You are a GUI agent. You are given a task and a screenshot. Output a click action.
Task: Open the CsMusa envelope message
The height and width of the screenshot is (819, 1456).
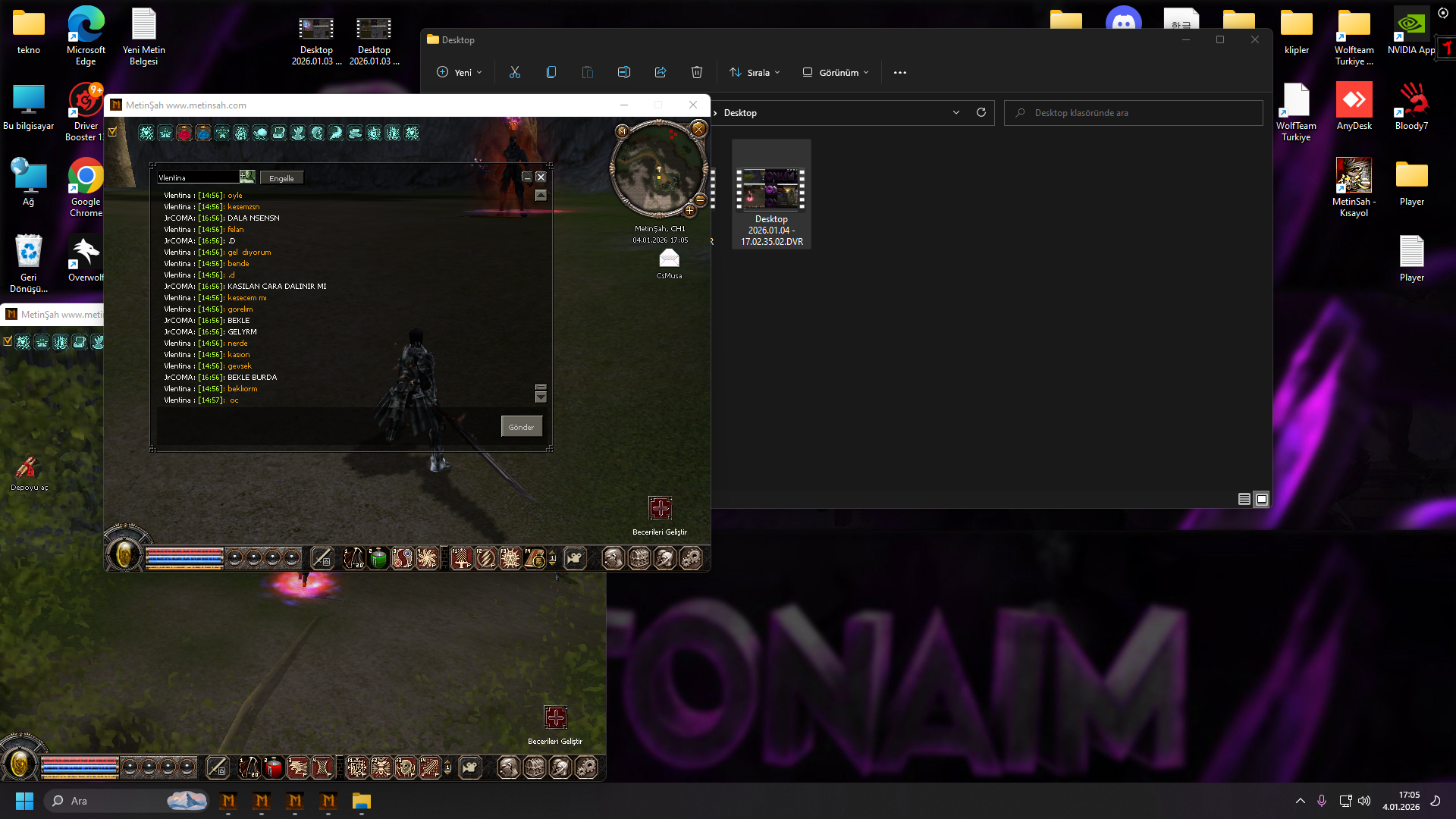669,259
